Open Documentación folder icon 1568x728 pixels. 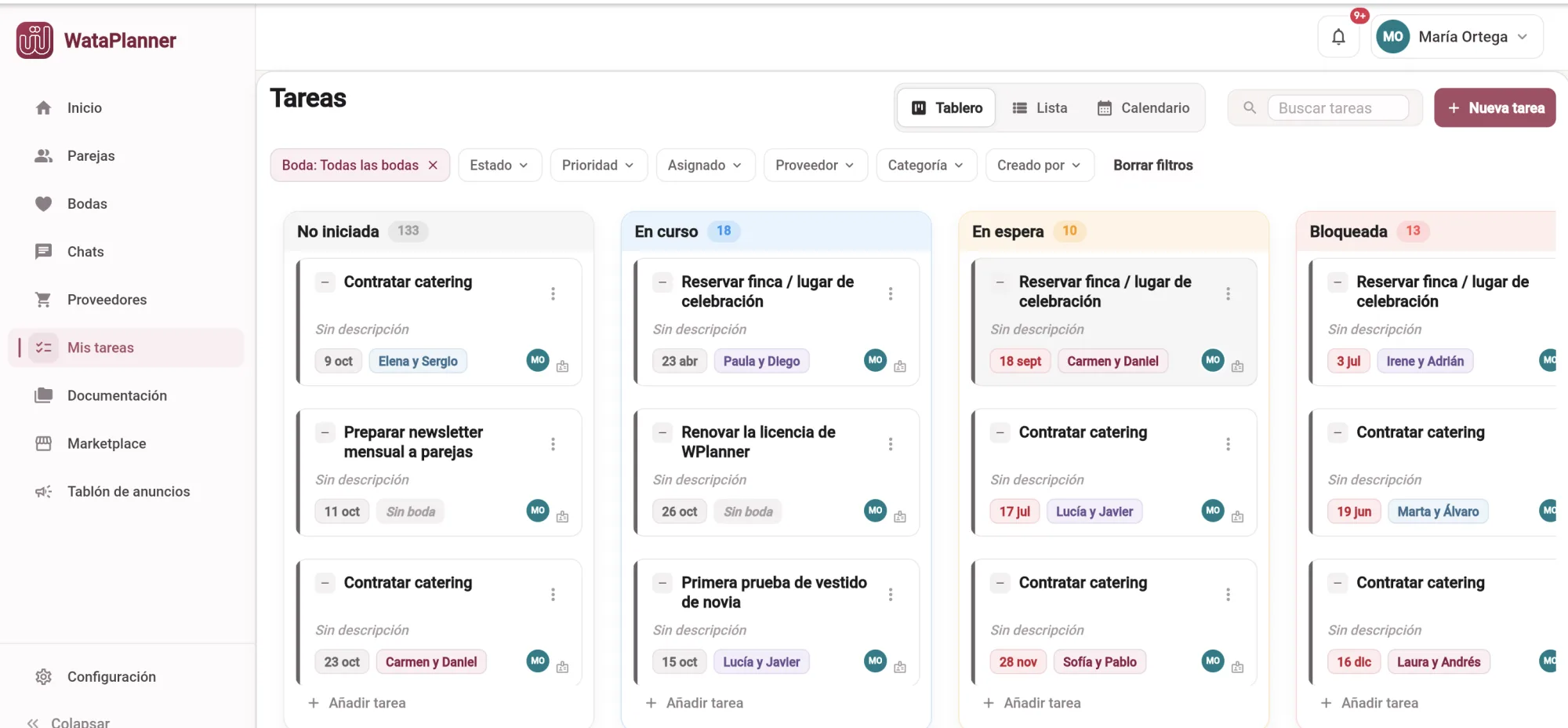pyautogui.click(x=44, y=395)
